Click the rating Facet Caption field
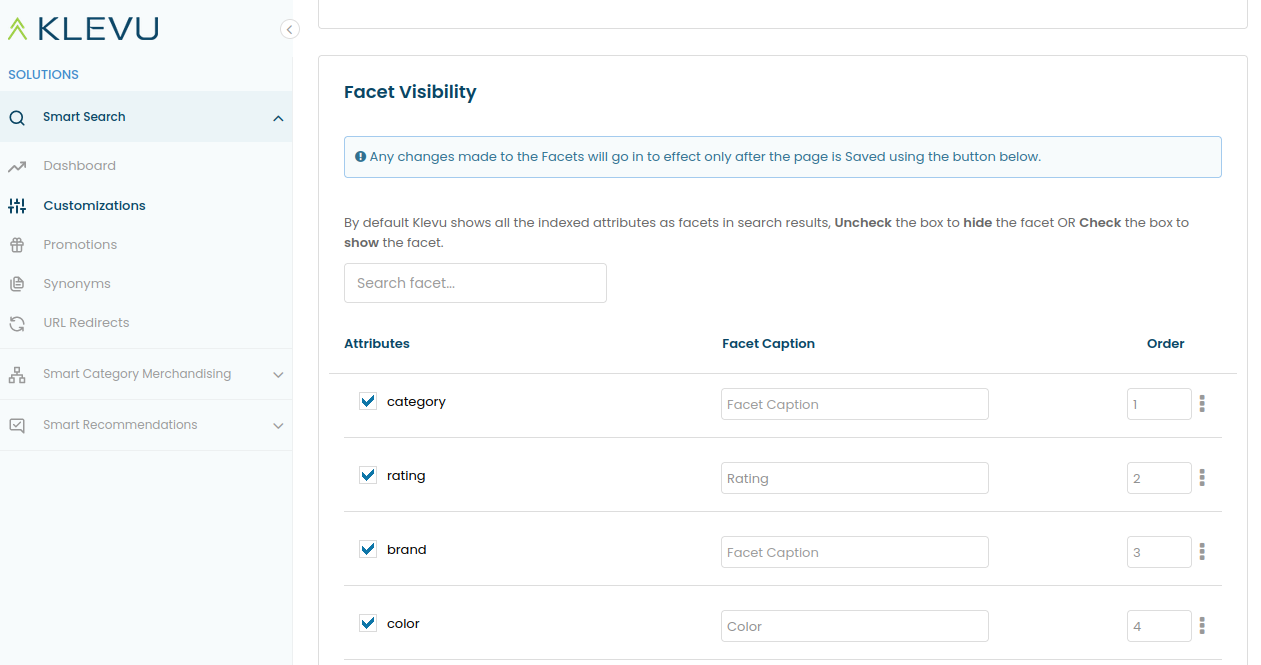Image resolution: width=1261 pixels, height=665 pixels. (854, 478)
